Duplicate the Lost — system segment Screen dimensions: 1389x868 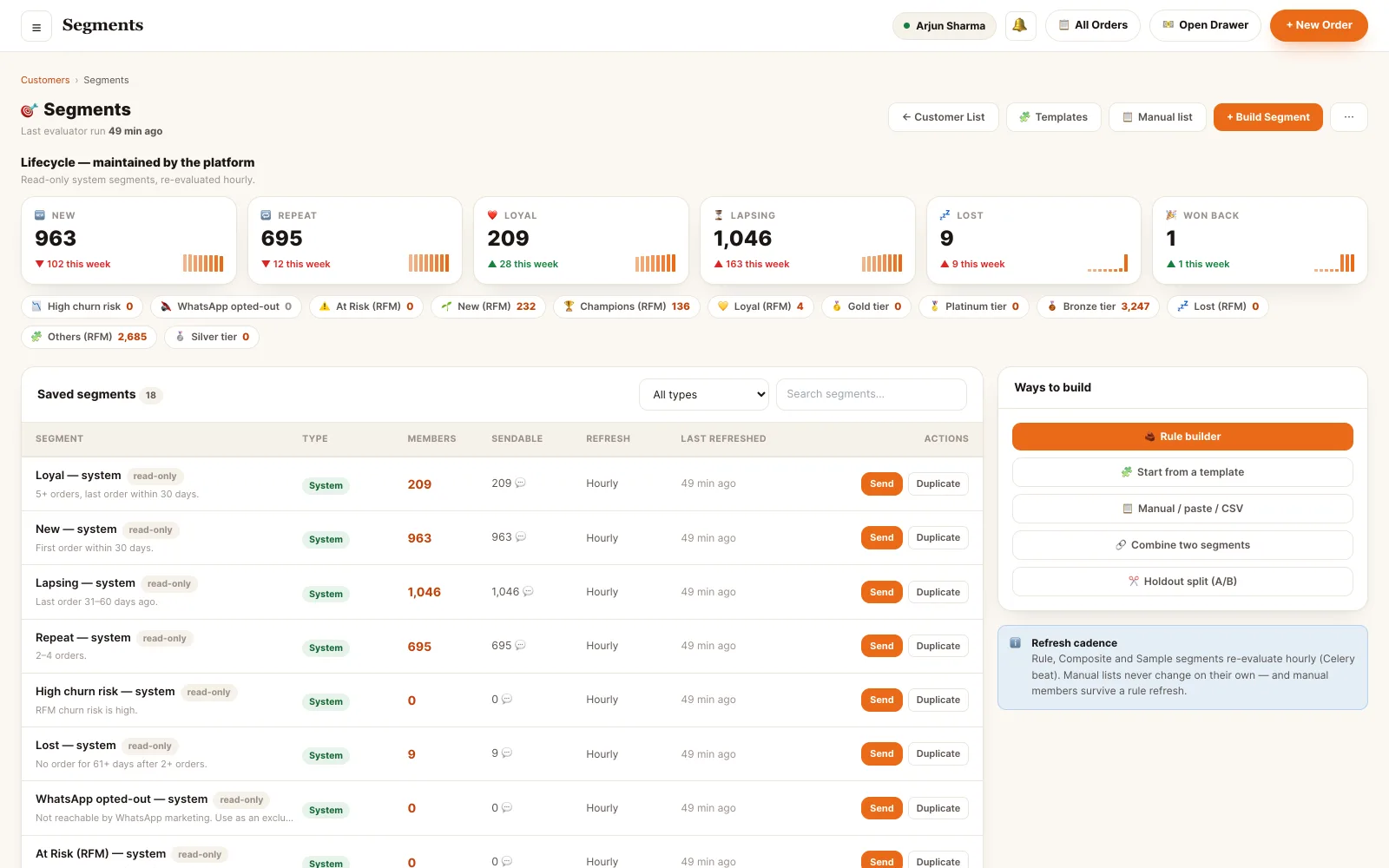[x=938, y=753]
